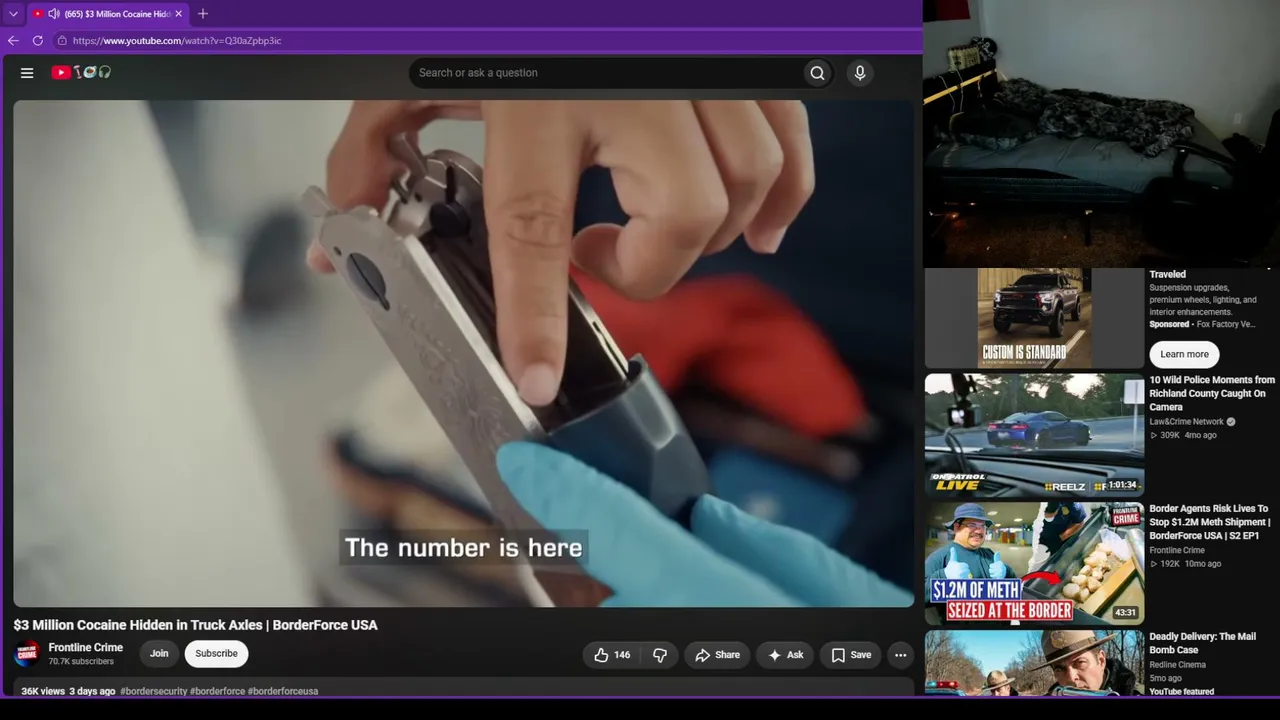This screenshot has width=1280, height=720.
Task: Open the sponsored 'Custom Is Standard' truck thumbnail
Action: (x=1034, y=318)
